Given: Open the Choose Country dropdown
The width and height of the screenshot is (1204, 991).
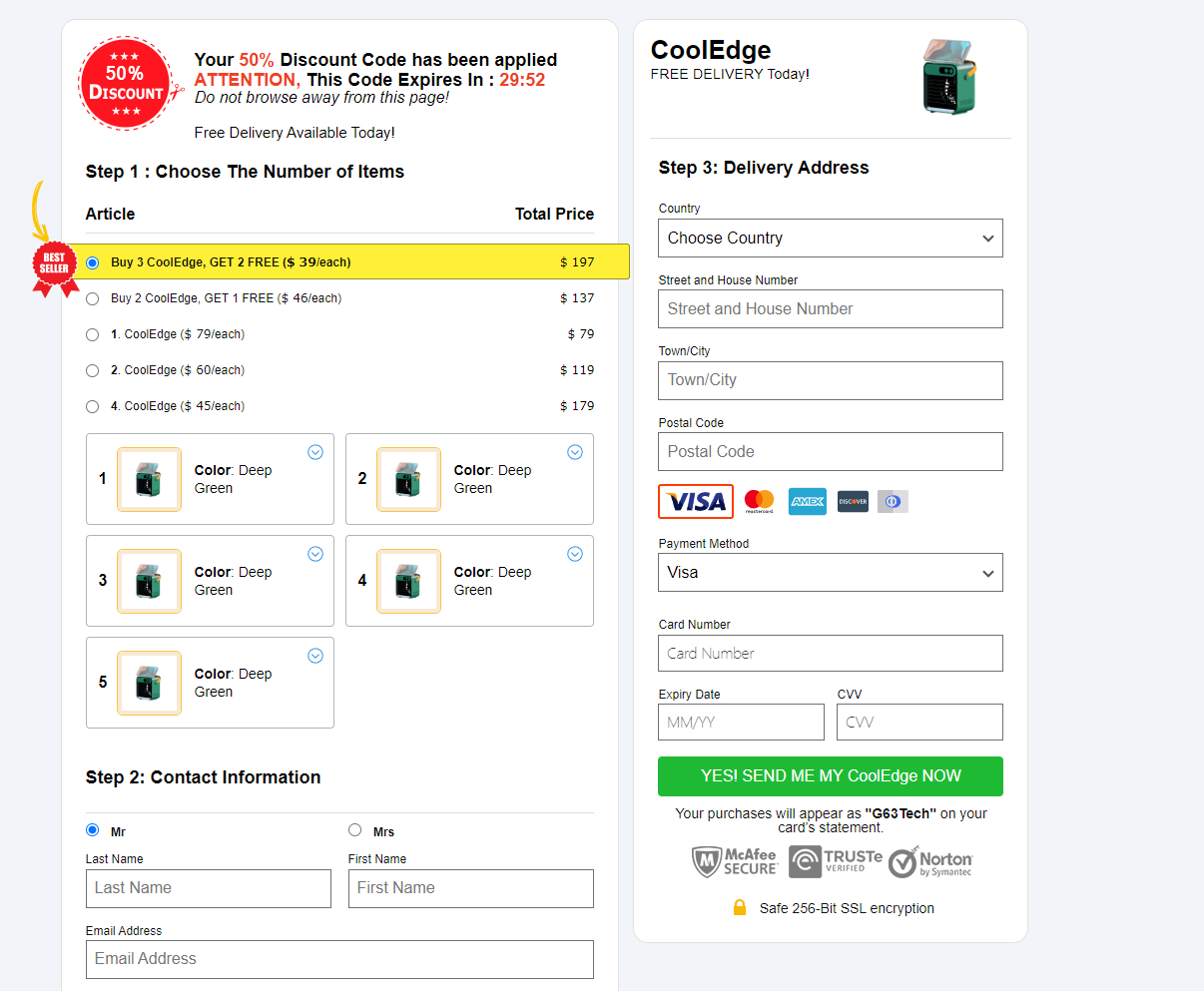Looking at the screenshot, I should click(x=830, y=239).
